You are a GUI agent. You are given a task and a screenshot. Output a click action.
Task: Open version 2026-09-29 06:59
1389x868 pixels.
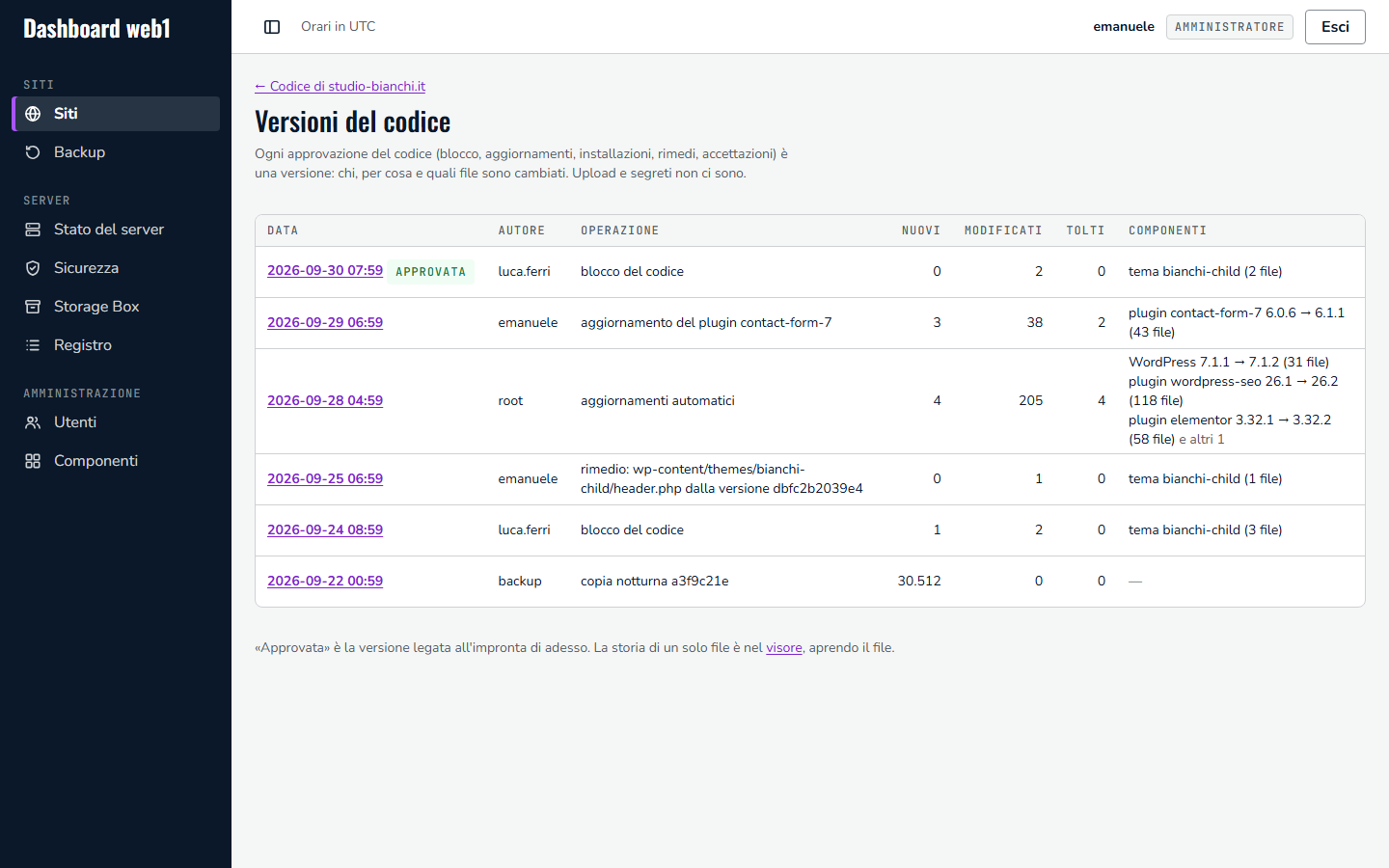325,322
